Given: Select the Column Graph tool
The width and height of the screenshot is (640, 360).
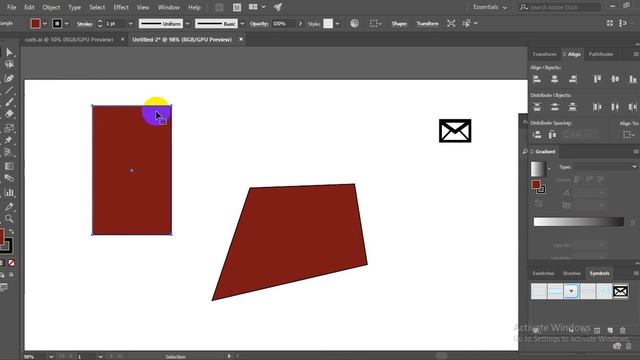Looking at the screenshot, I should (9, 192).
